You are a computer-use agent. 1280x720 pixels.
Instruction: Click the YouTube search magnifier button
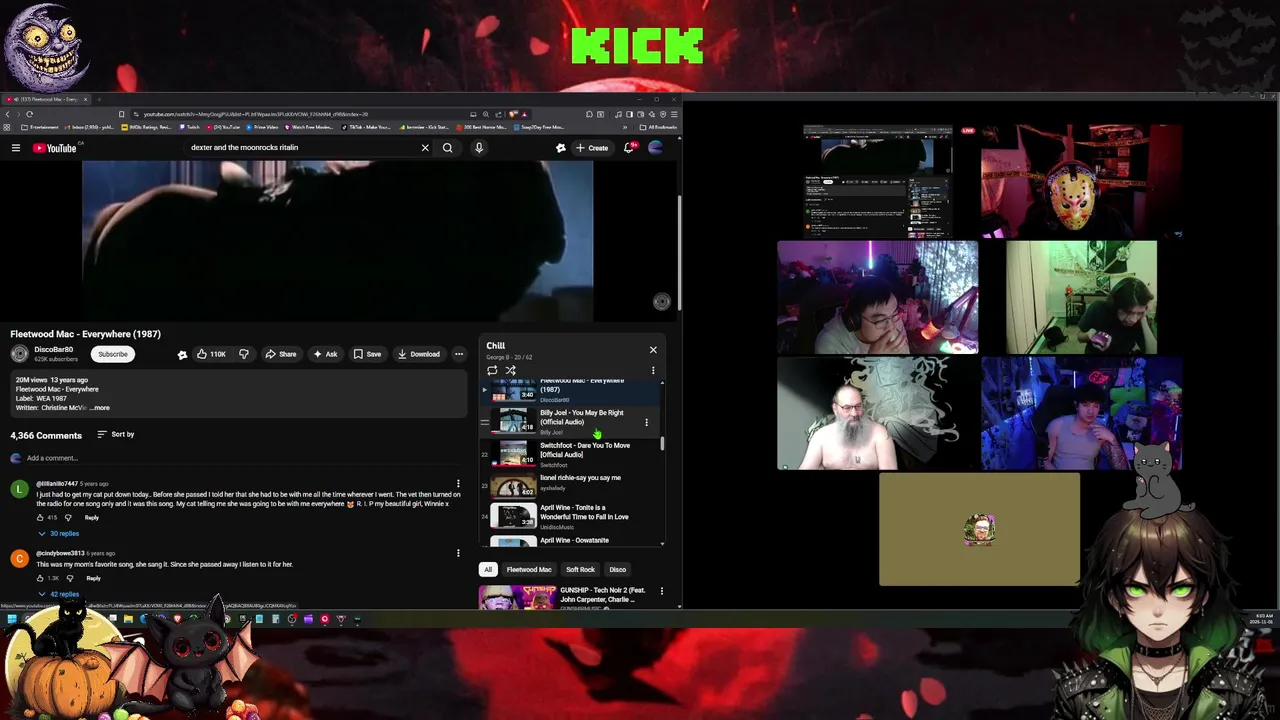[x=447, y=148]
